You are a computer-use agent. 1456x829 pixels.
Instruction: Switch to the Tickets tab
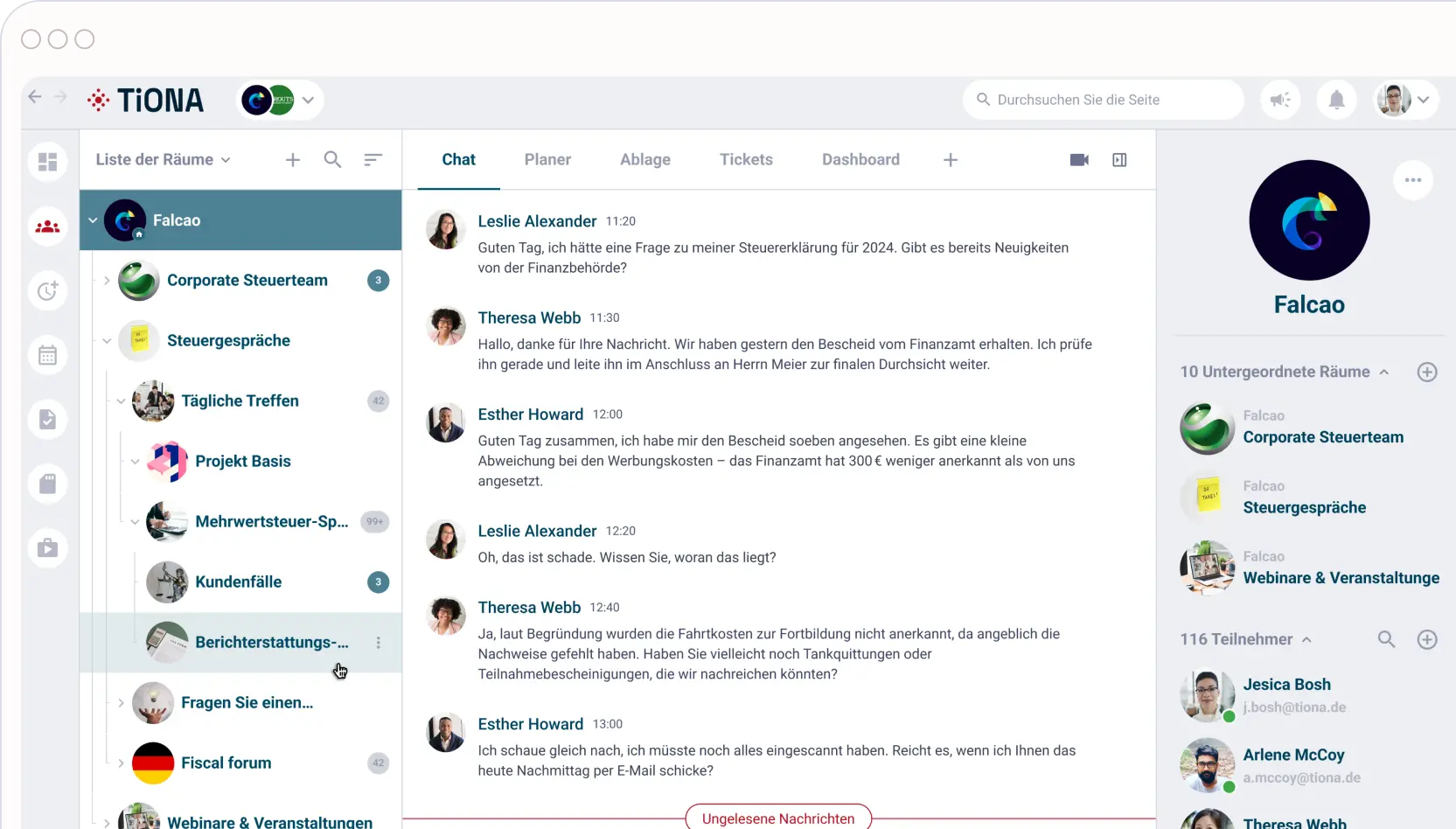(746, 160)
